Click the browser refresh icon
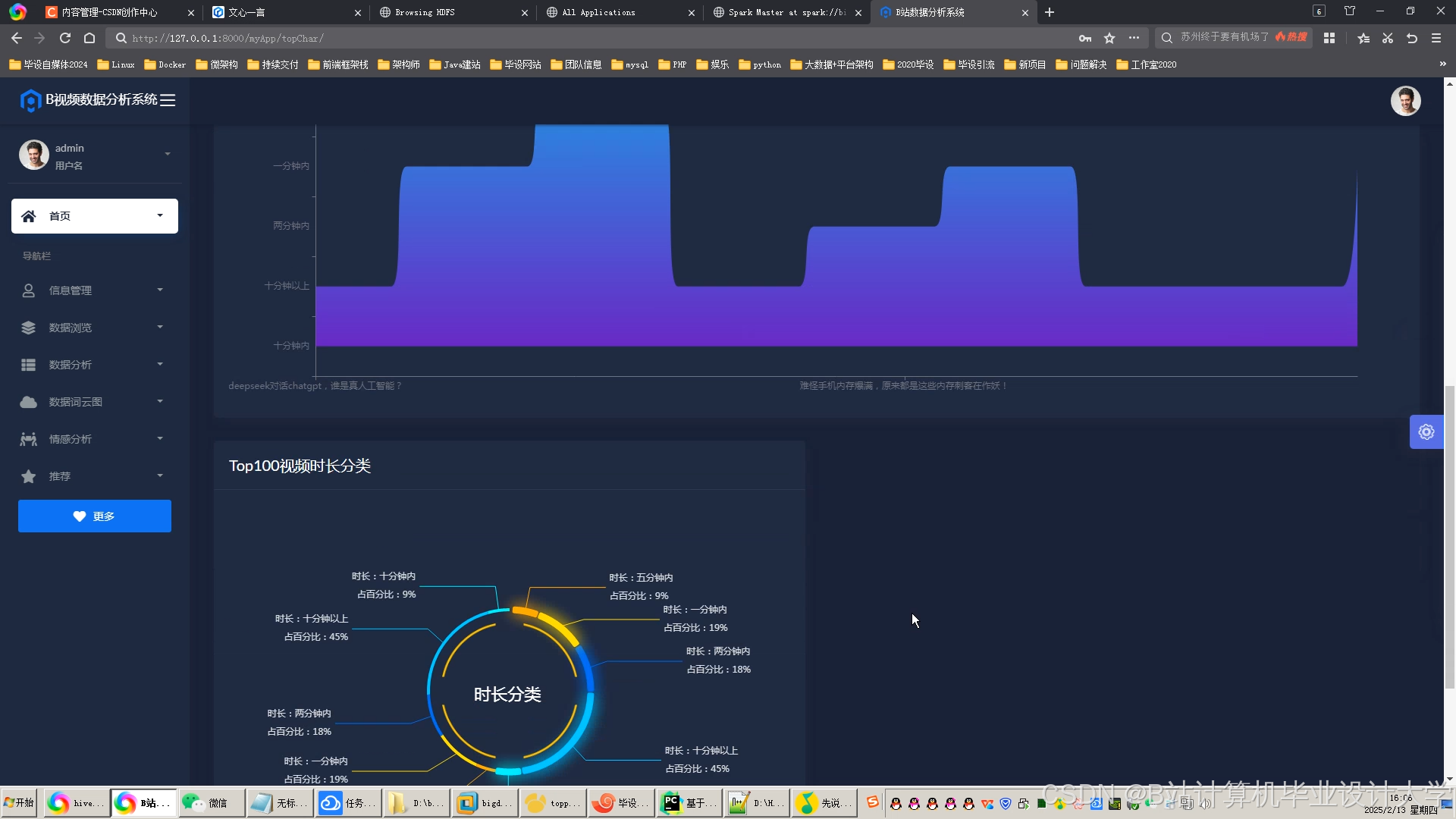 coord(65,38)
